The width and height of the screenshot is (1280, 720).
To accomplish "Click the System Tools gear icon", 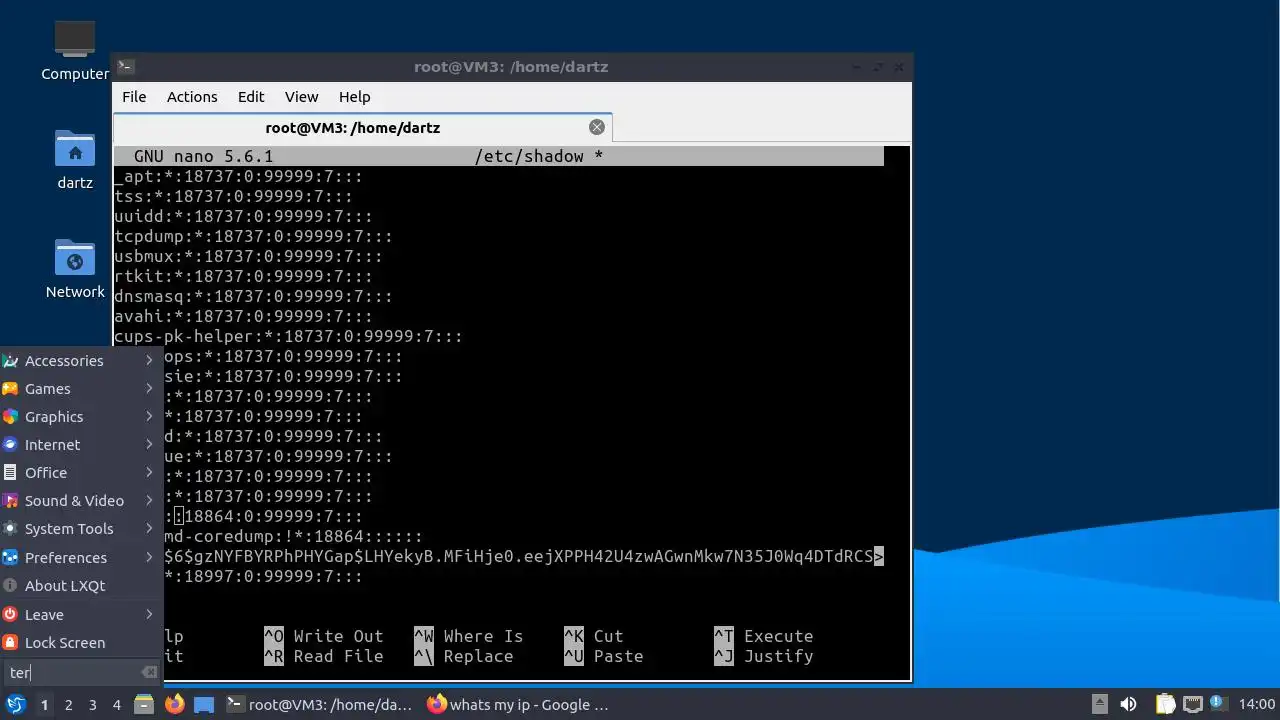I will pos(10,529).
